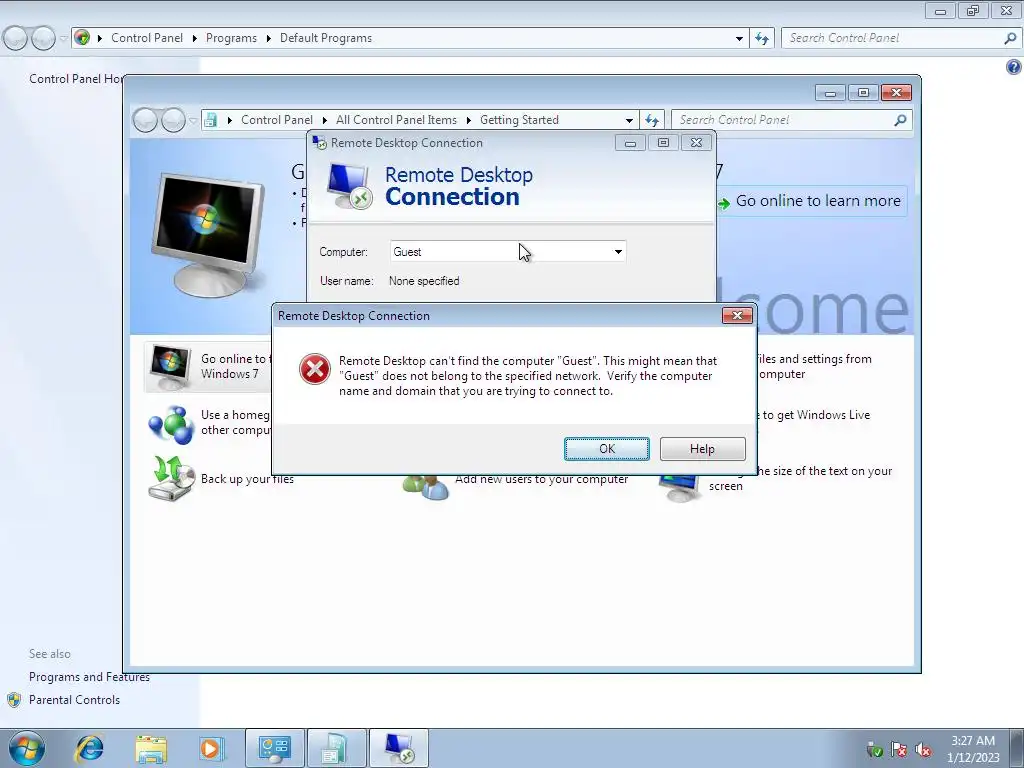Click the search box in Default Programs window

point(892,38)
